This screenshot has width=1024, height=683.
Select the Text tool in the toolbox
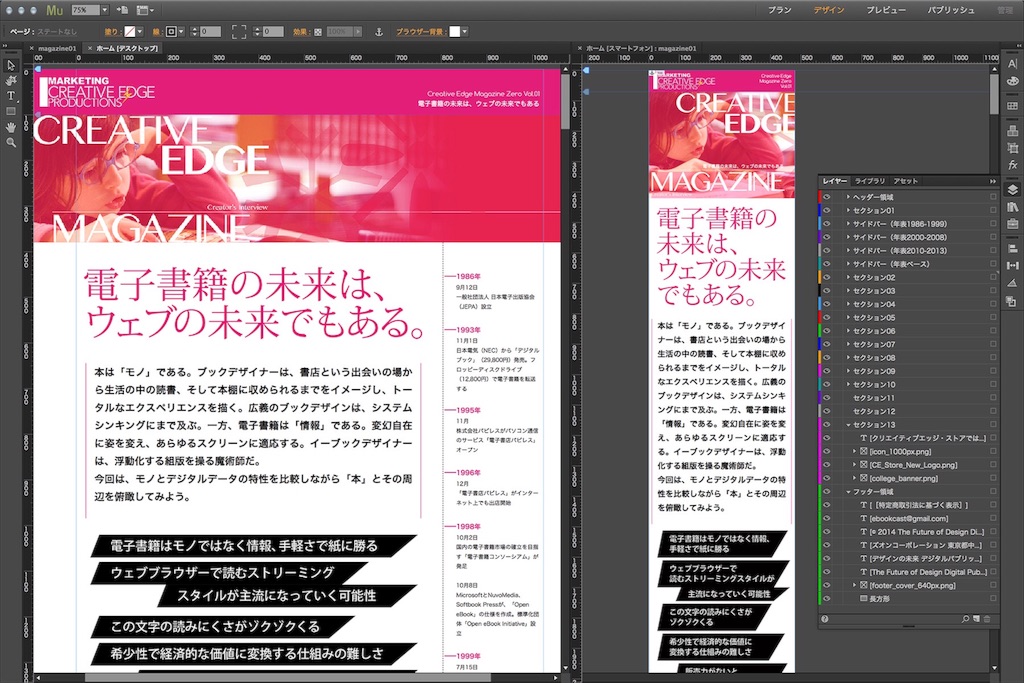point(11,95)
